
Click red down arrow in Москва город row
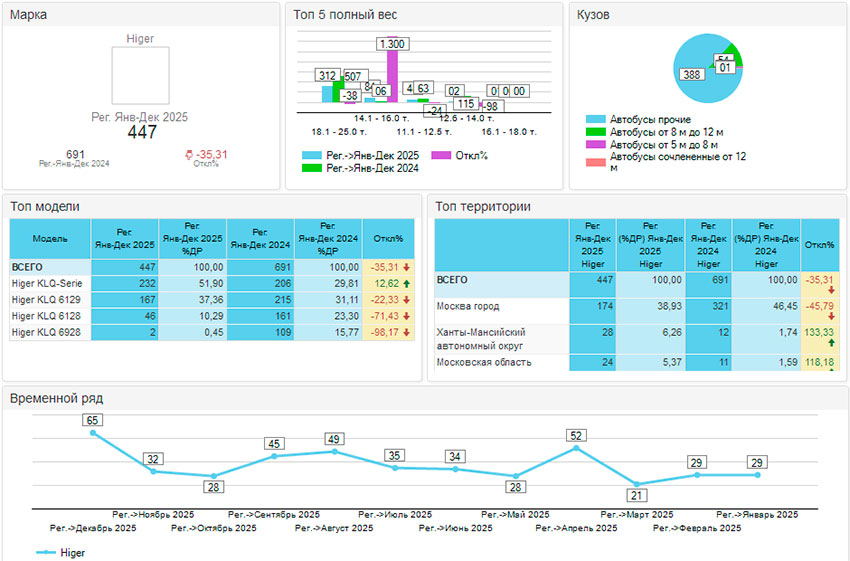point(831,316)
